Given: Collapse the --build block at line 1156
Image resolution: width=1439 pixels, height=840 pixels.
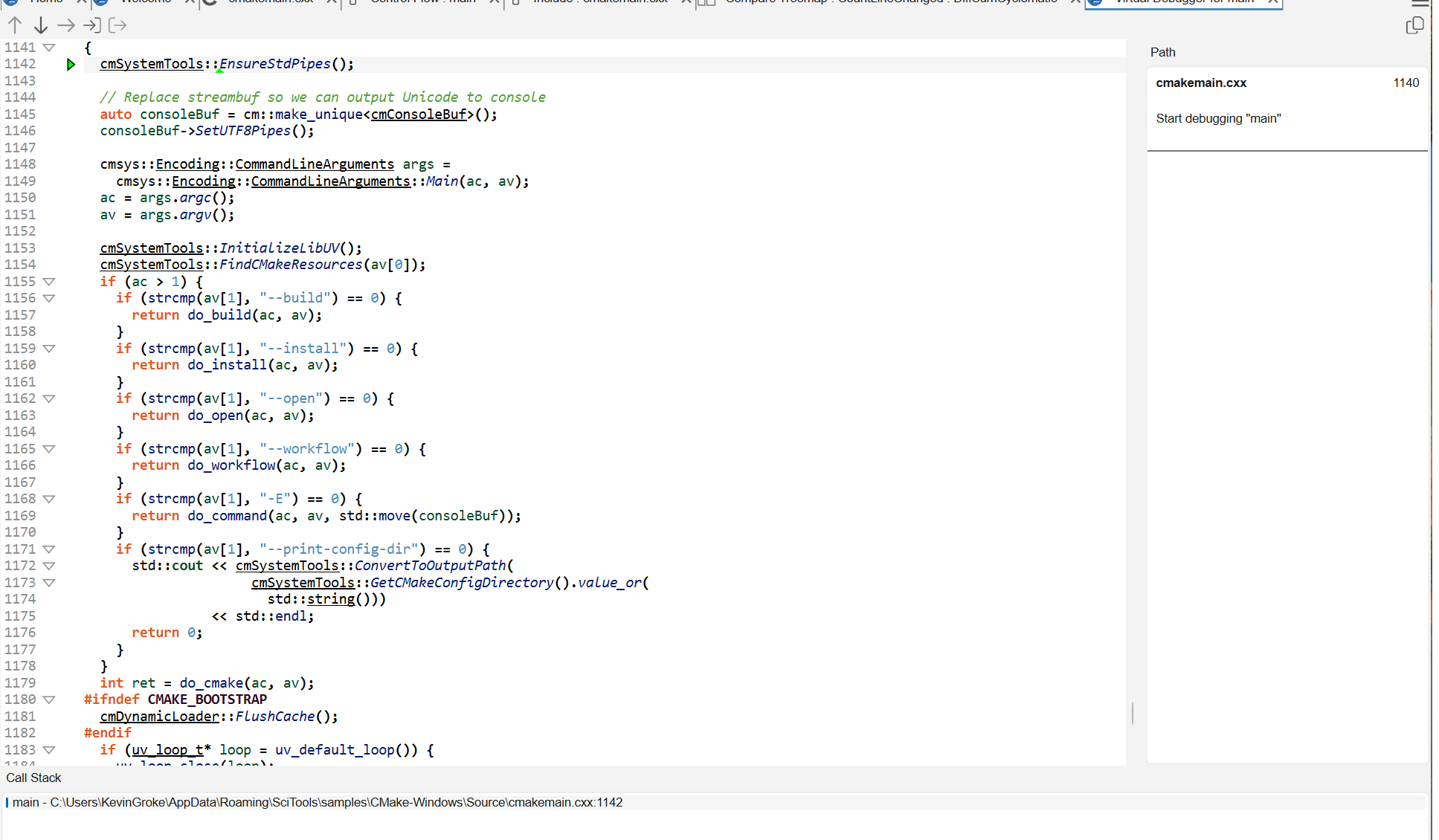Looking at the screenshot, I should pyautogui.click(x=49, y=298).
